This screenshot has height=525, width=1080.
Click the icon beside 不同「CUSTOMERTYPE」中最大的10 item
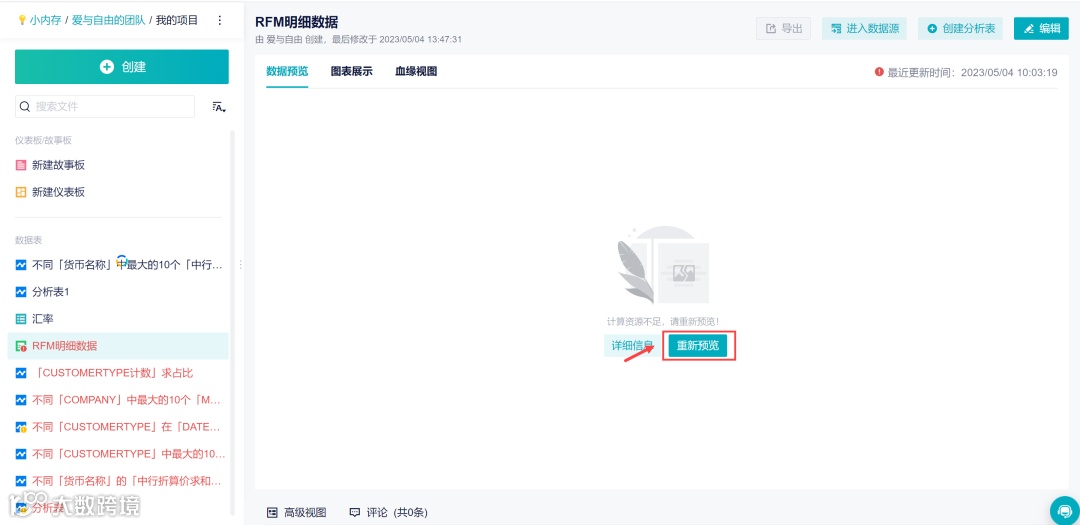[x=21, y=453]
